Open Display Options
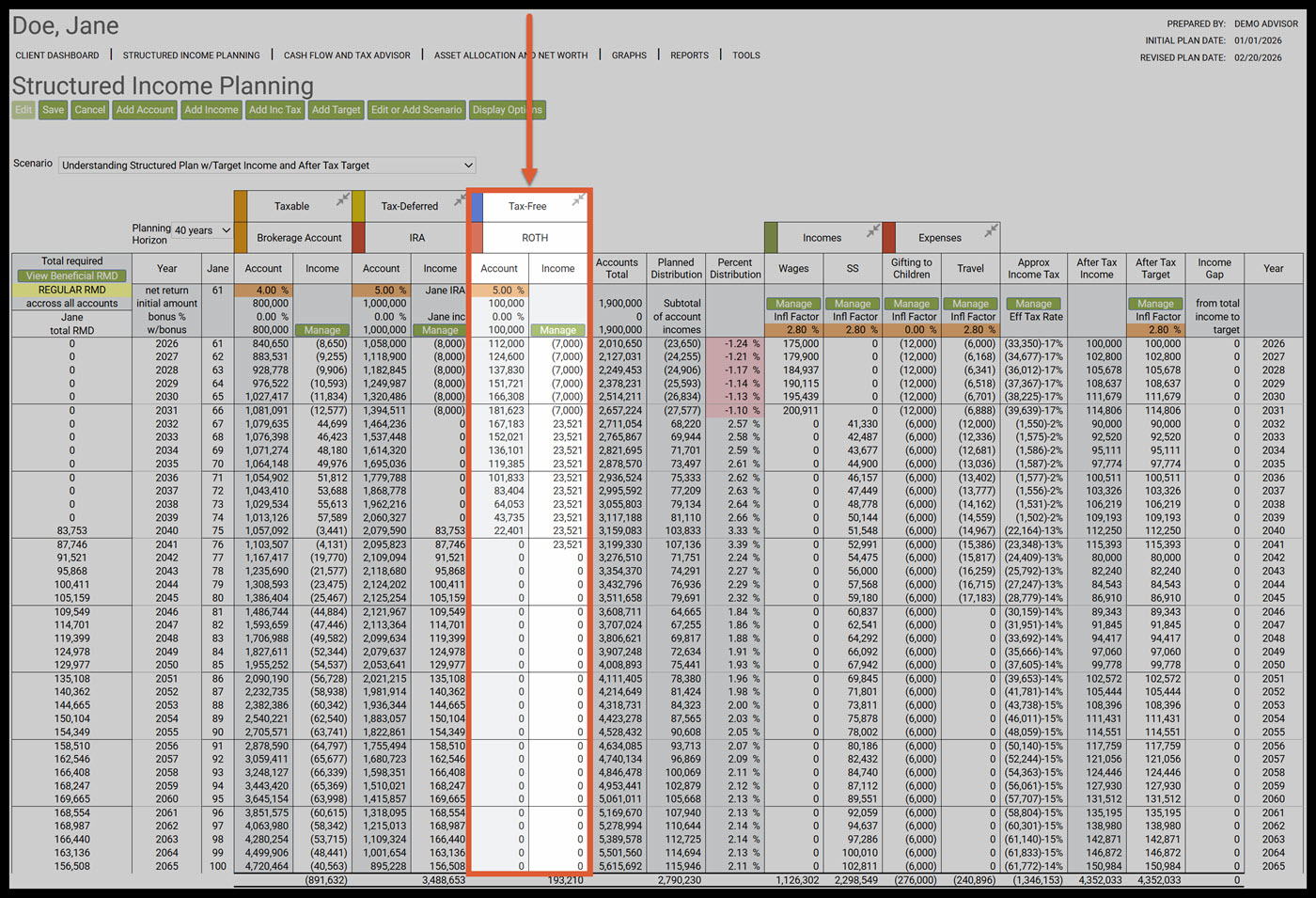Image resolution: width=1316 pixels, height=898 pixels. coord(508,110)
